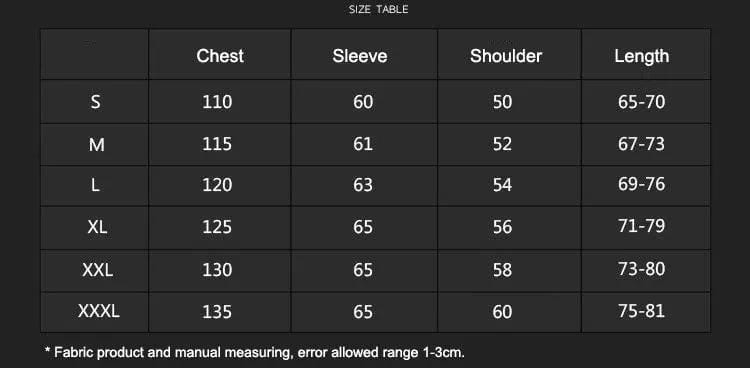Select the XL size row label
750x368 pixels.
tap(97, 227)
